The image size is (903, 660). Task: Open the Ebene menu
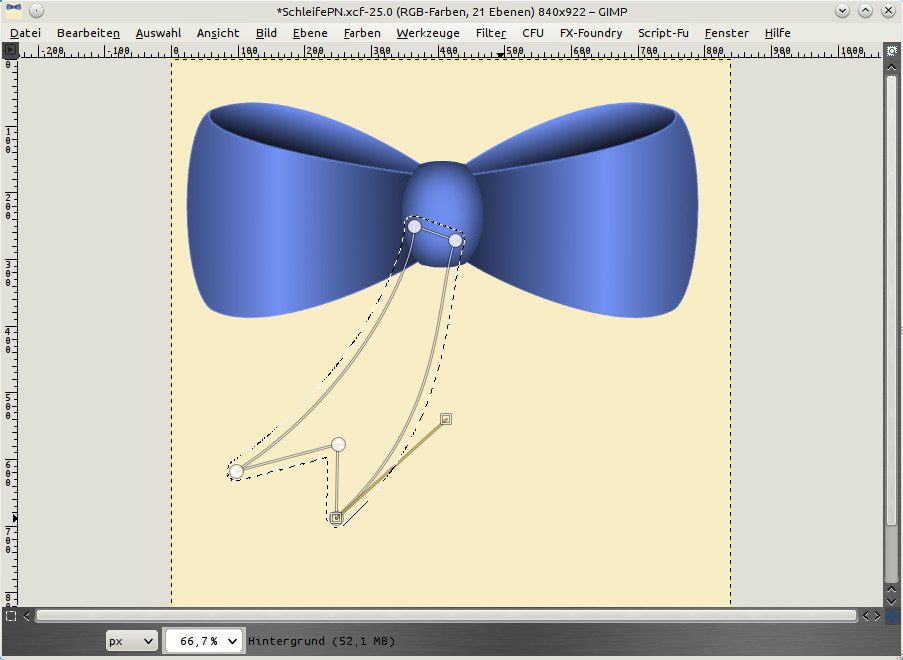(x=309, y=33)
